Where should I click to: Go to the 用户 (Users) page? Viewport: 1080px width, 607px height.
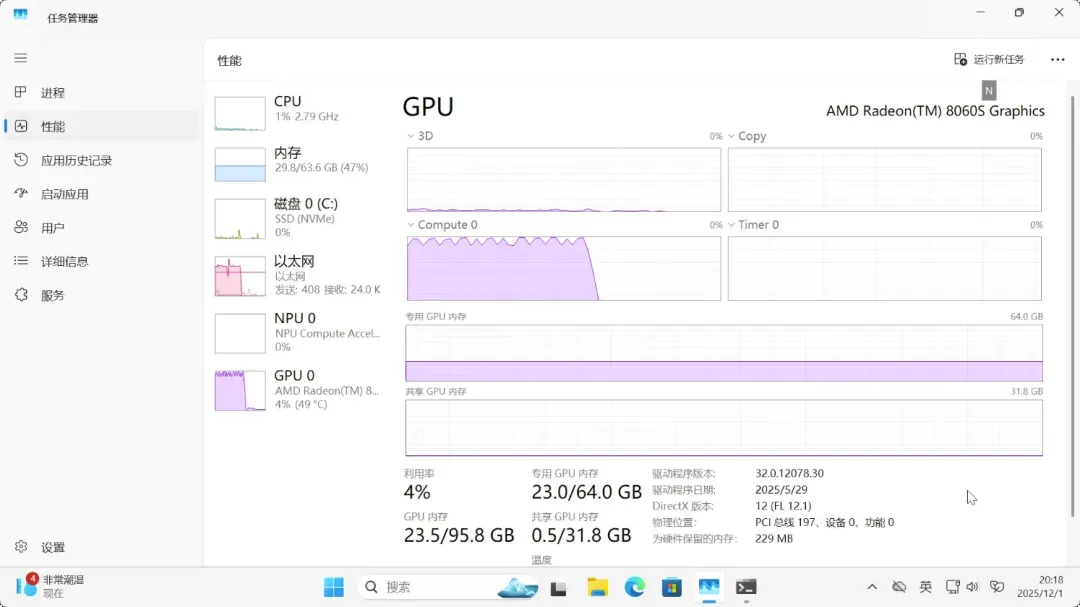tap(52, 228)
